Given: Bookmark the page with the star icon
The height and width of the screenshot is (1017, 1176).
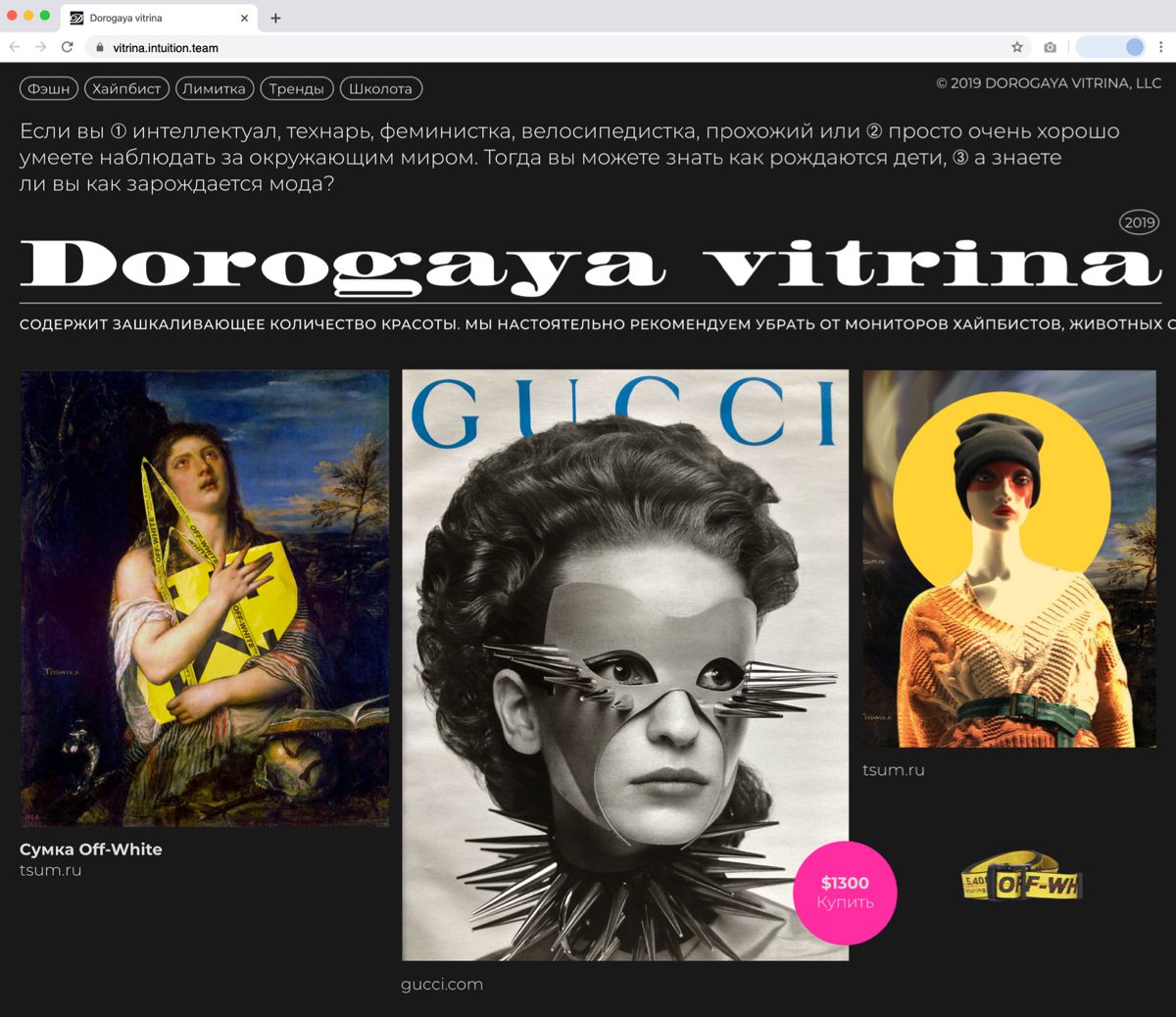Looking at the screenshot, I should pos(1017,47).
